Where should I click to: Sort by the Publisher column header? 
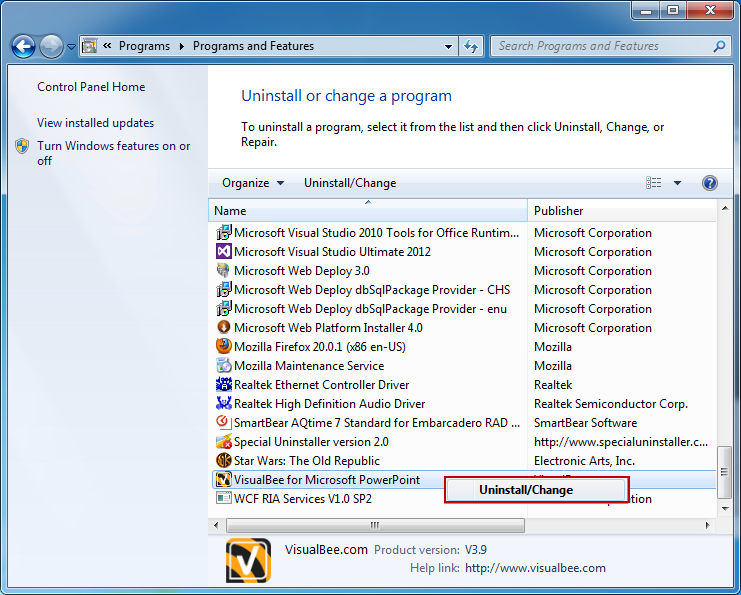(622, 211)
